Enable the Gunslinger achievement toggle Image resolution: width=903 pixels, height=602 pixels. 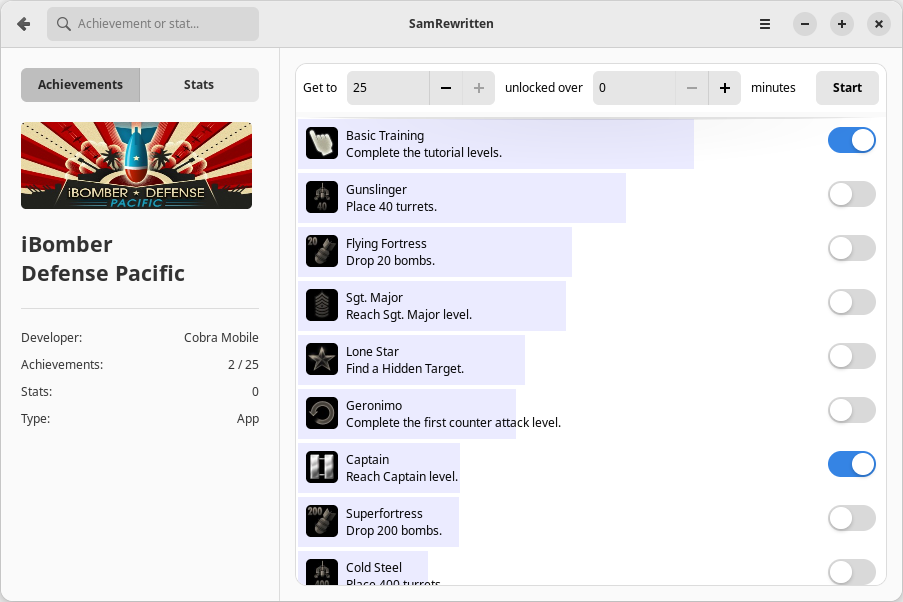click(852, 194)
